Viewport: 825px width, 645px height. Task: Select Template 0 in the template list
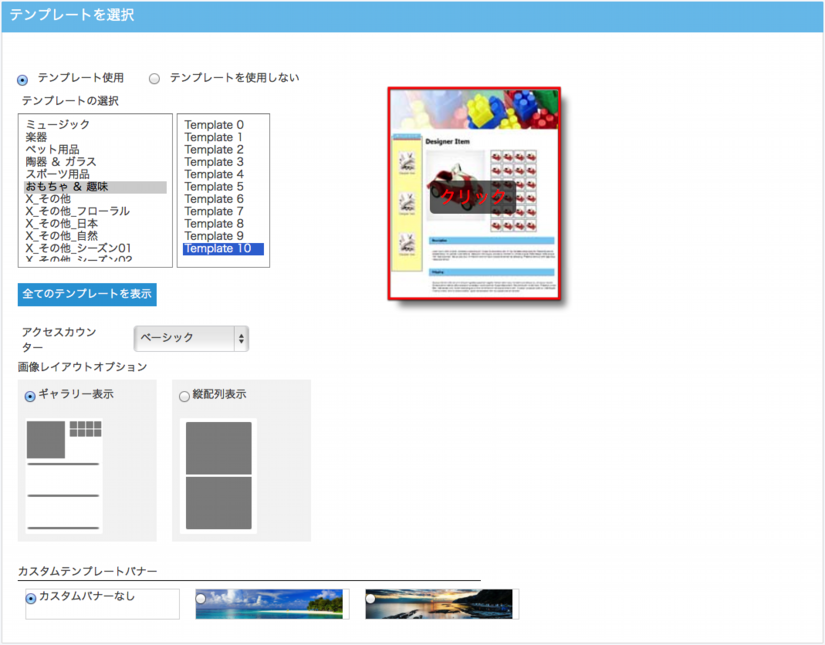214,125
